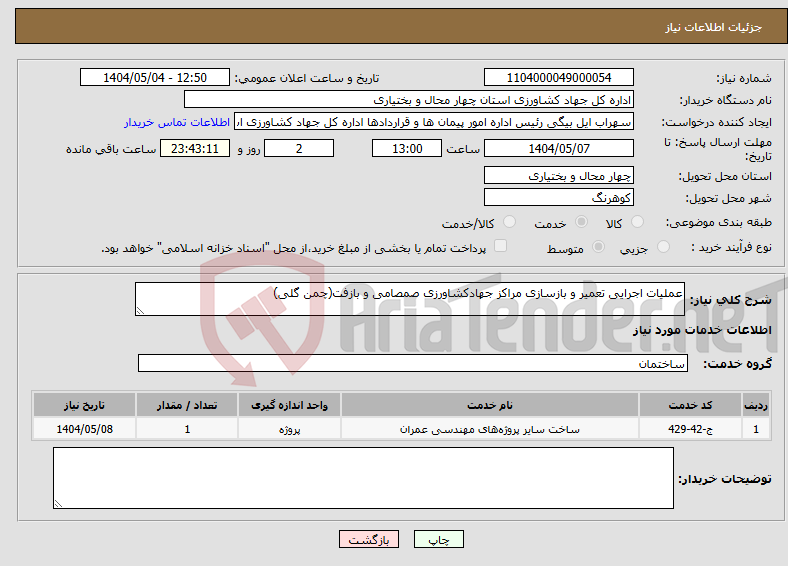Screen dimensions: 788x566
Task: Select the متوسط purchase type radio
Action: [599, 247]
